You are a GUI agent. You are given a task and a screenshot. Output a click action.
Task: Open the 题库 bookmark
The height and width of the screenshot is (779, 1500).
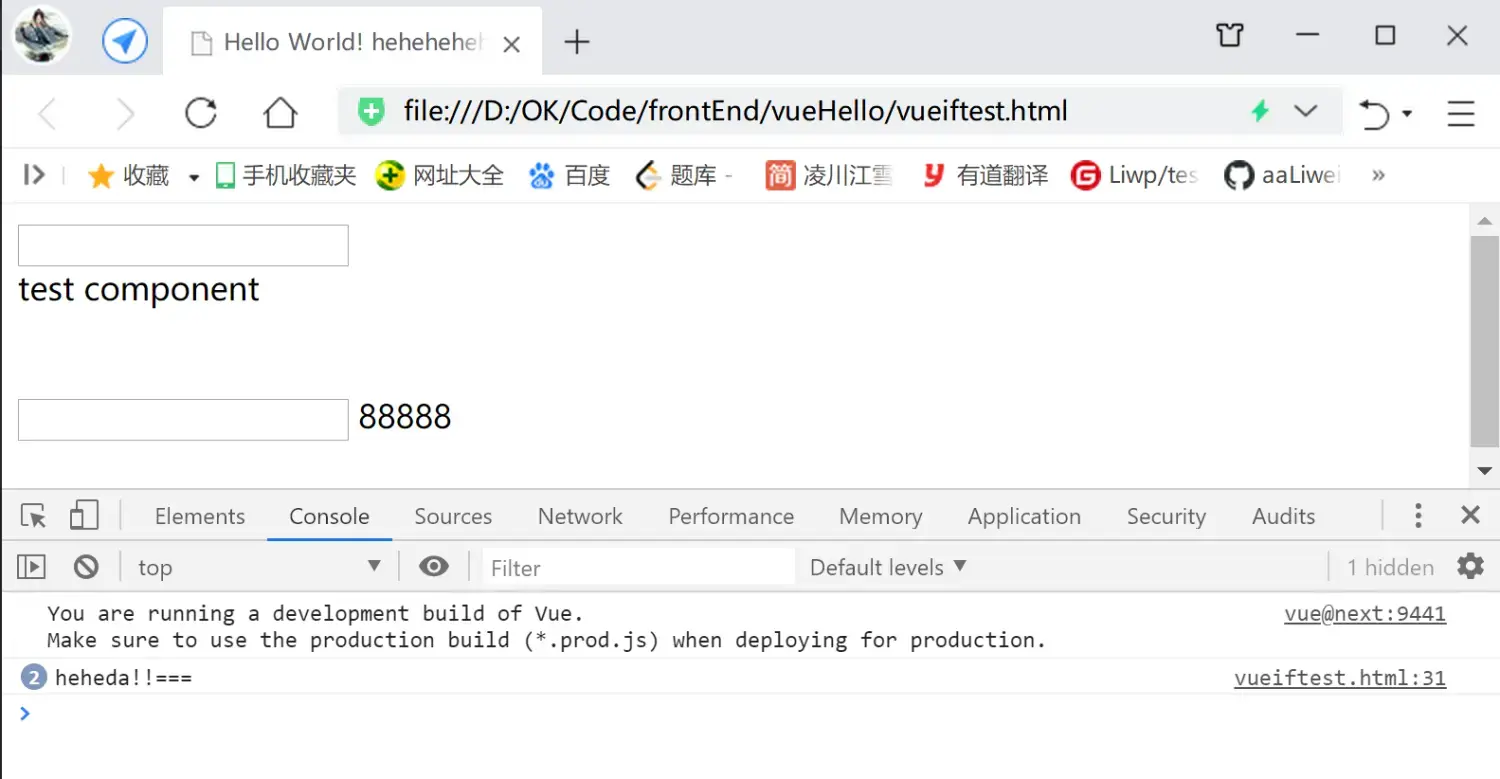coord(684,176)
